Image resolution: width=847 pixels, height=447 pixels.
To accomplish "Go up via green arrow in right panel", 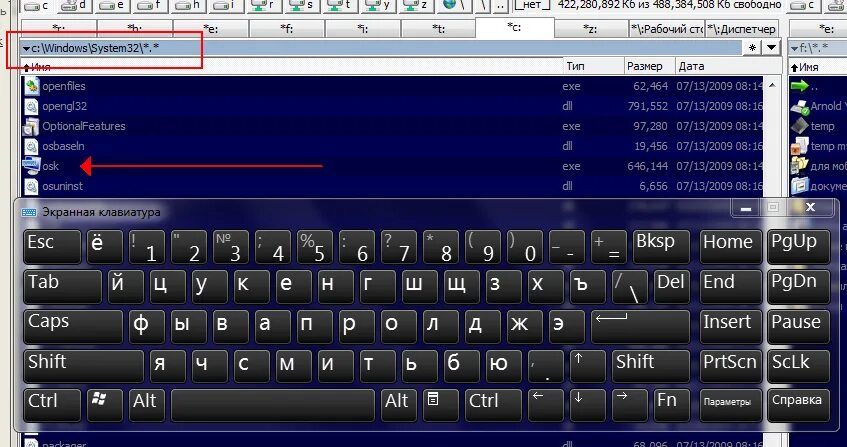I will tap(799, 86).
